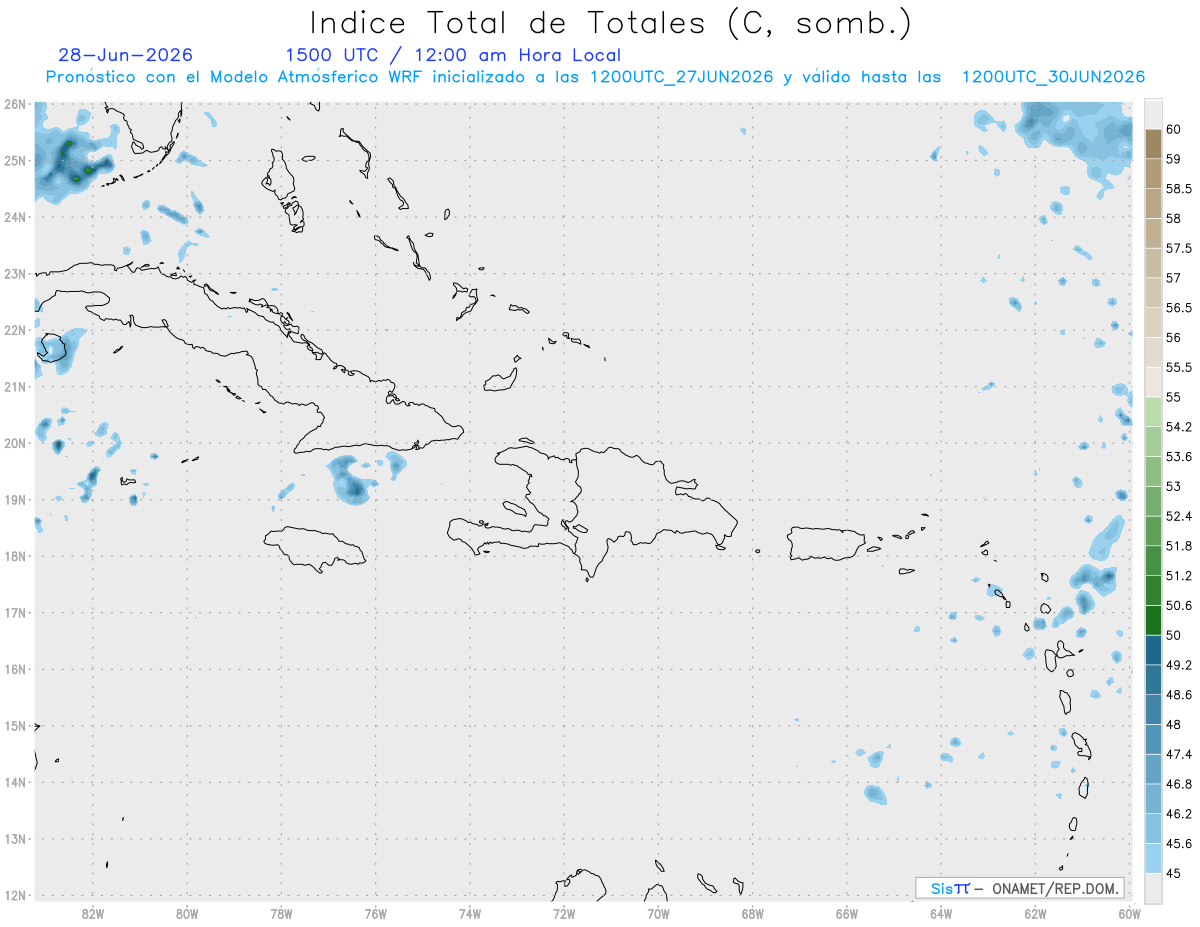
Task: Click the 70W longitude label
Action: [x=658, y=913]
